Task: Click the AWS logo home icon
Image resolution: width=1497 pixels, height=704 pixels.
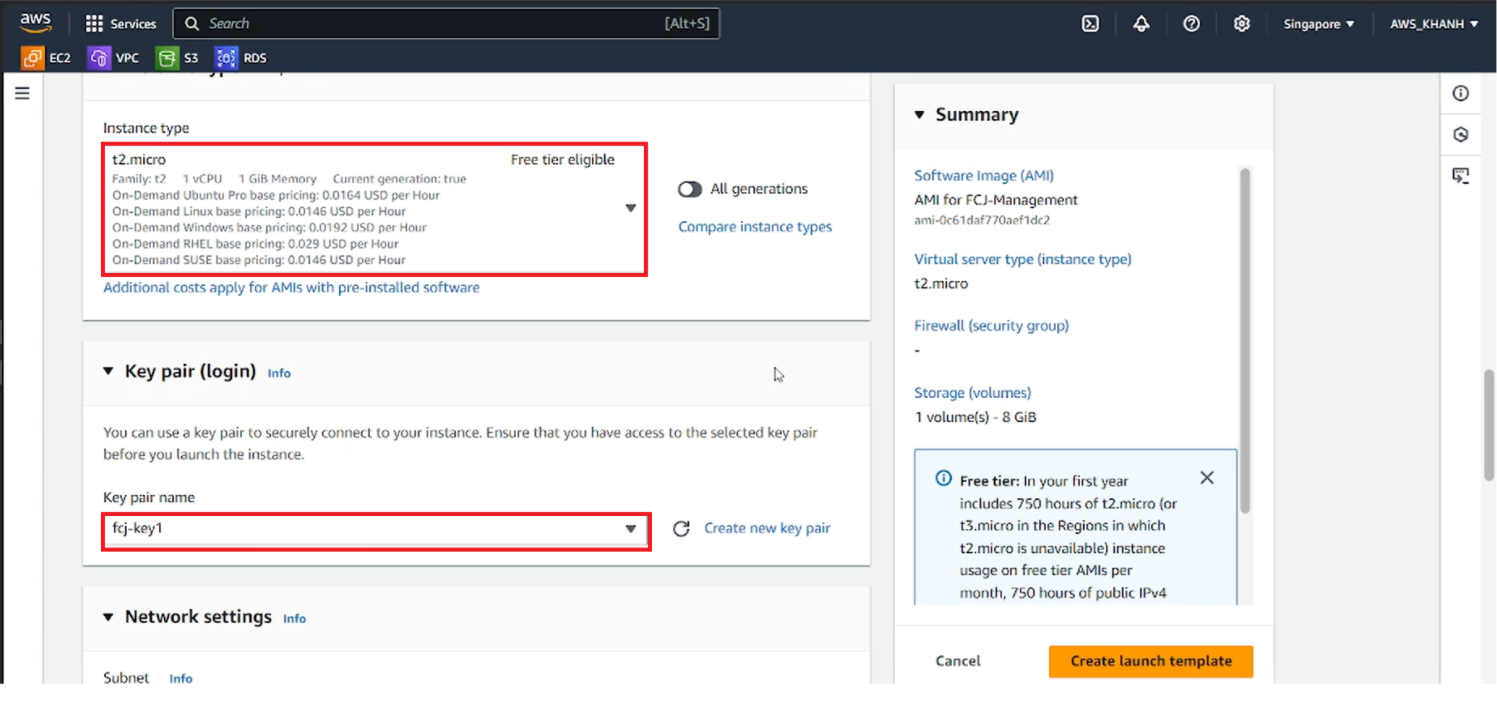Action: click(x=36, y=22)
